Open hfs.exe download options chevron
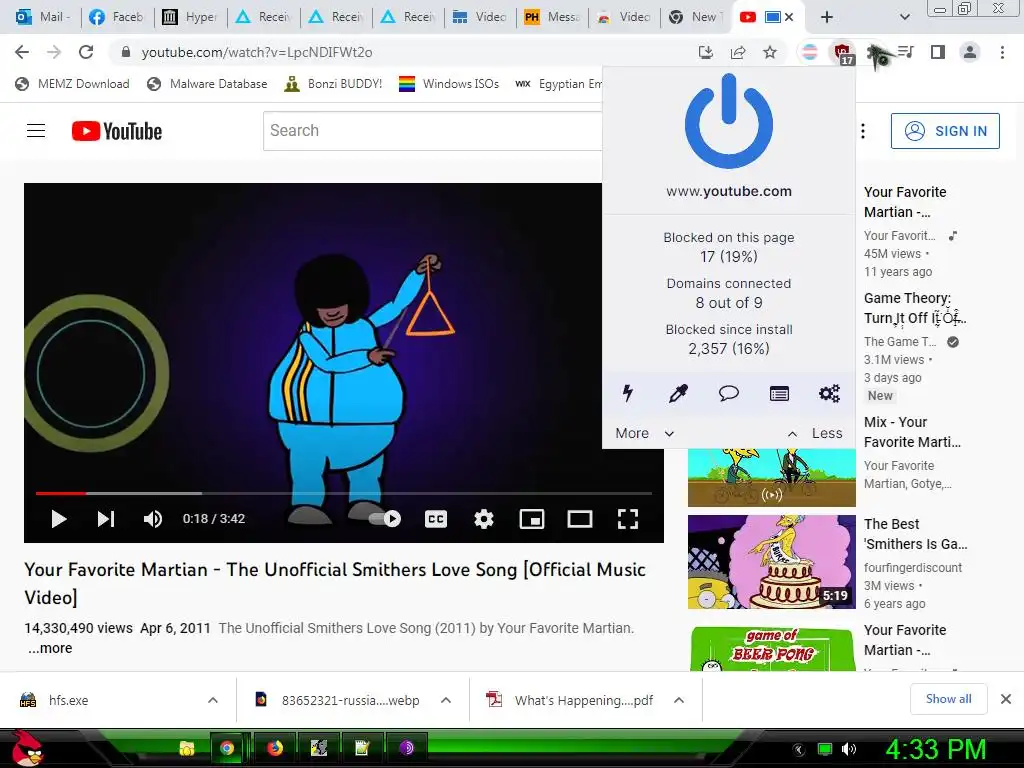 (212, 700)
